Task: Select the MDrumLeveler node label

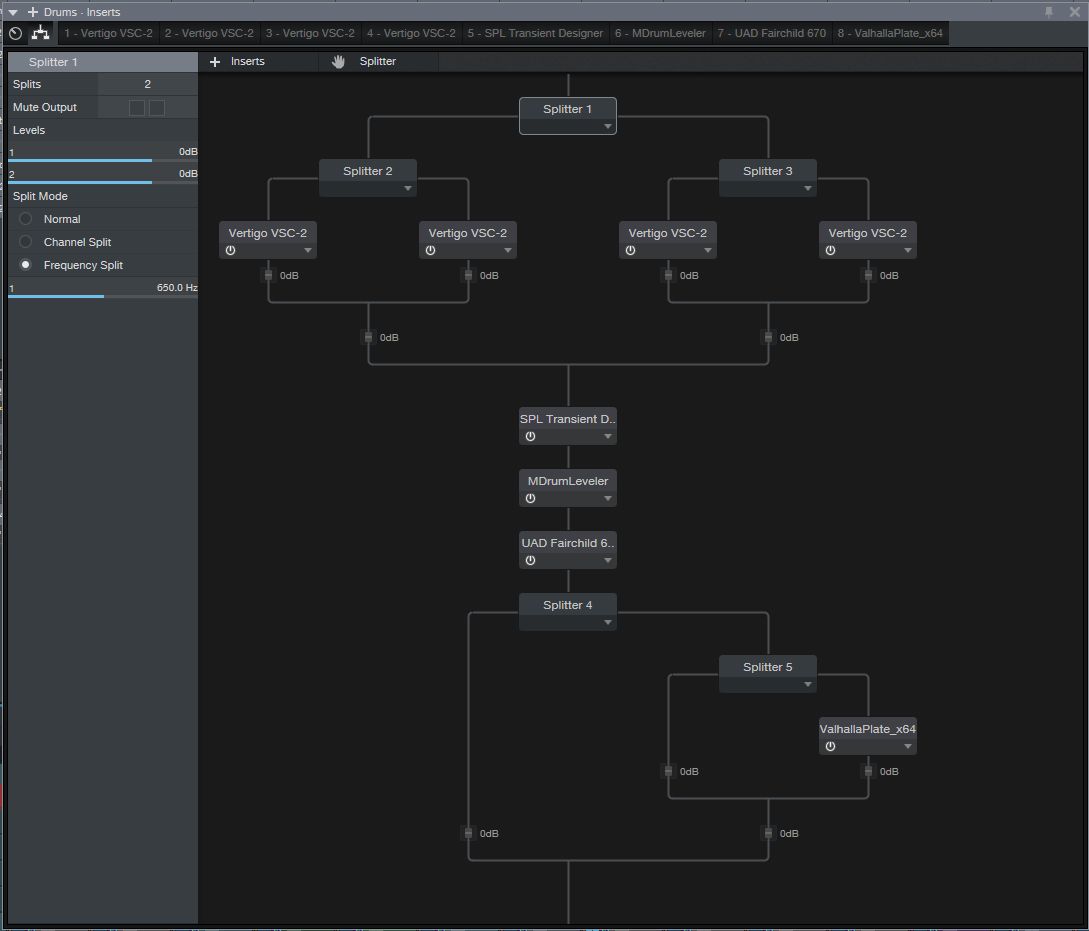Action: tap(567, 481)
